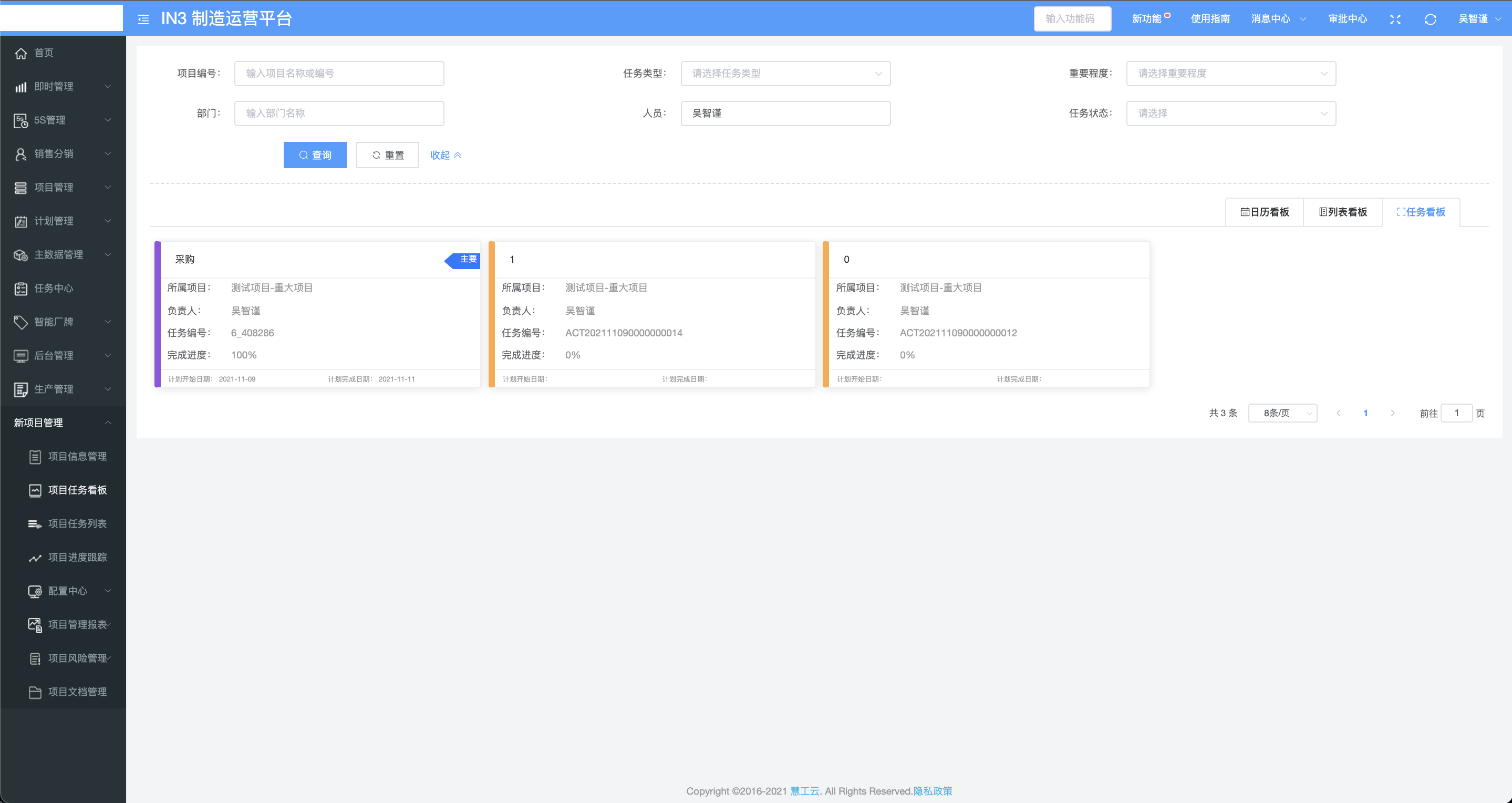Switch to the 列表看板 tab
Screen dimensions: 1512x803
[x=1343, y=212]
